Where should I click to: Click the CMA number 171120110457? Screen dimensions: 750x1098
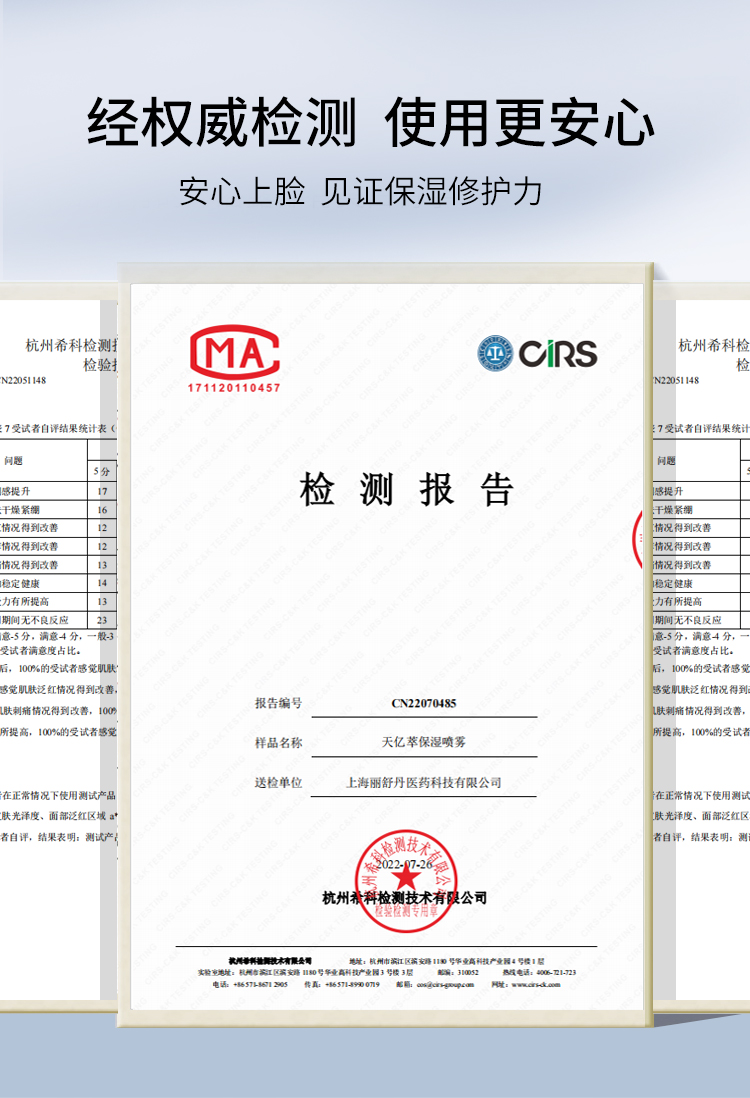click(x=234, y=387)
